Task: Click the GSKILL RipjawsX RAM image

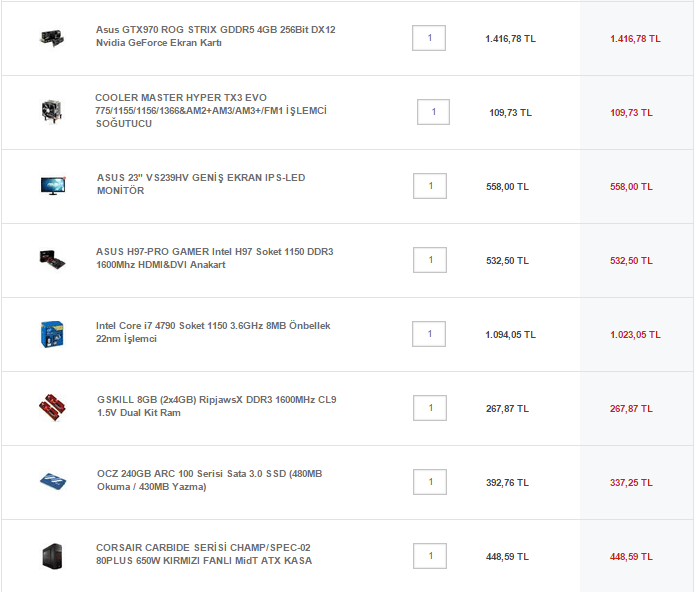Action: click(52, 407)
